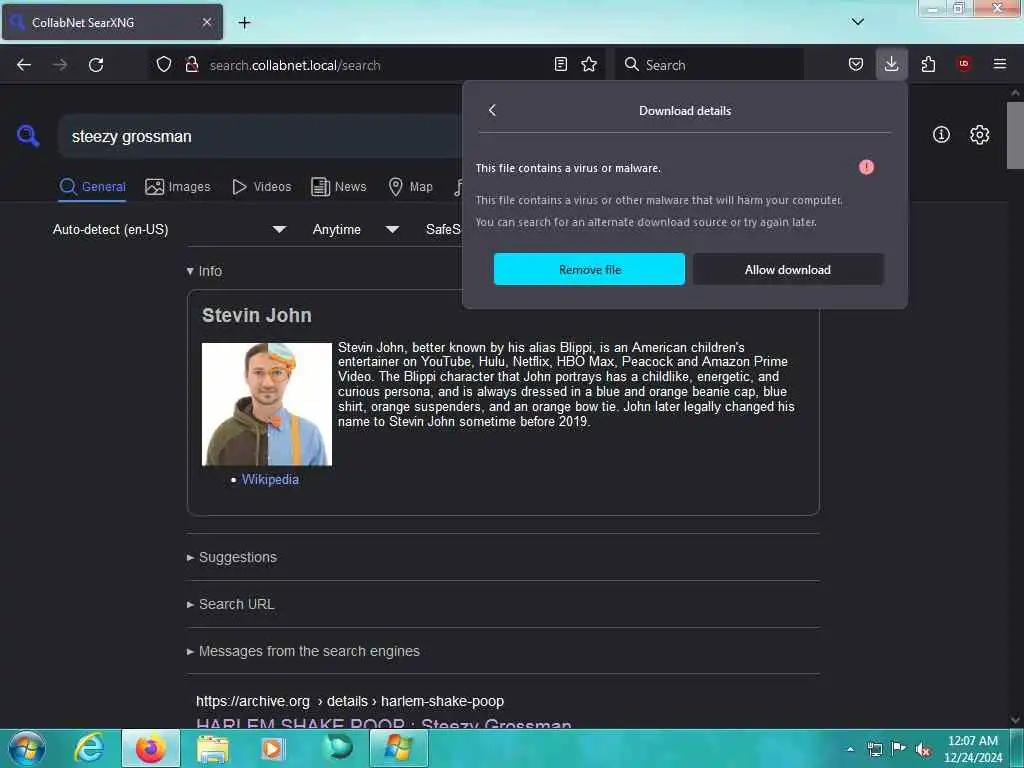Image resolution: width=1024 pixels, height=768 pixels.
Task: Click Firefox icon in taskbar
Action: [x=151, y=748]
